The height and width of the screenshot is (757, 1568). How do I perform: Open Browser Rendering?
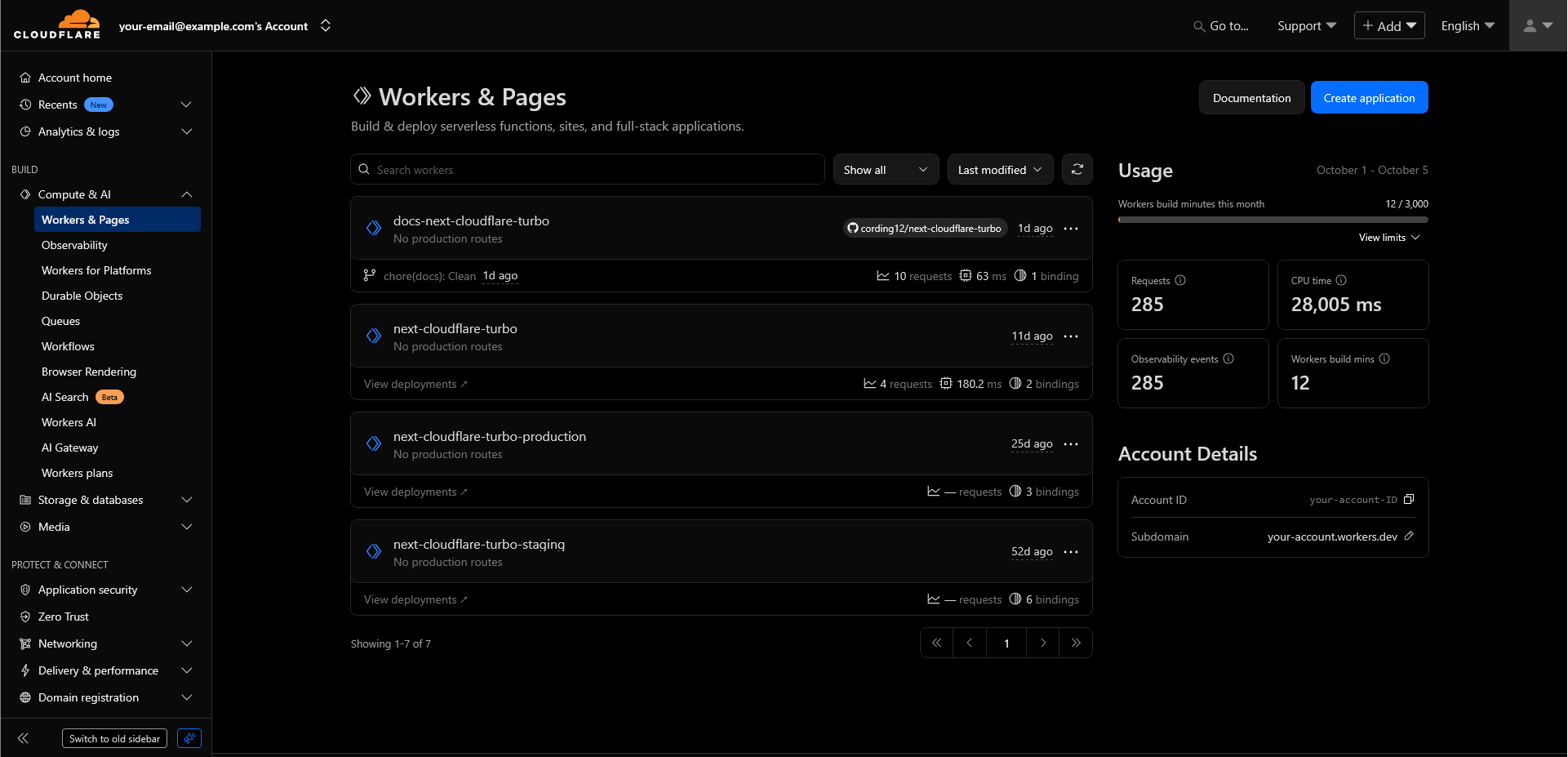89,372
